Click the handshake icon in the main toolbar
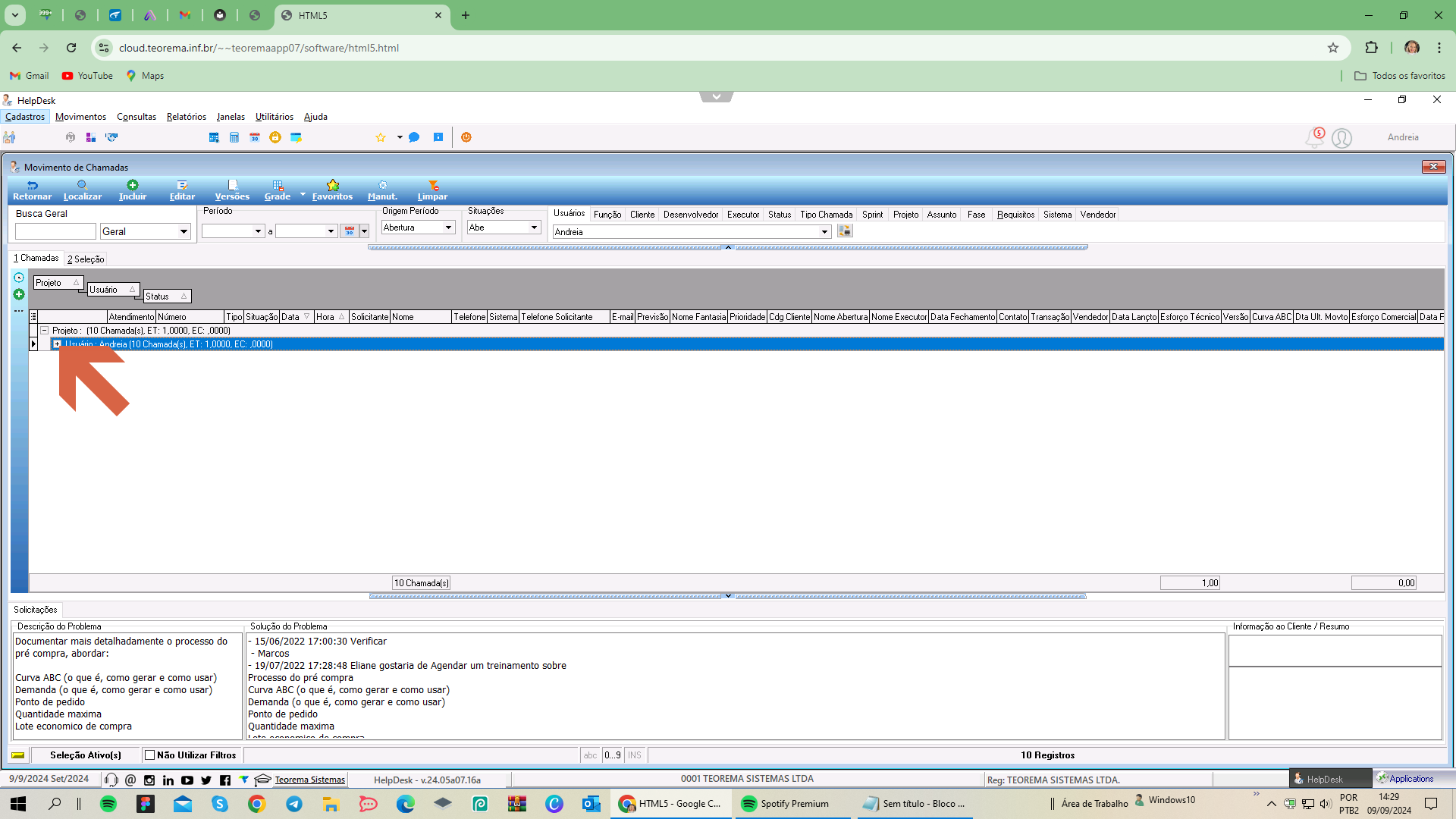This screenshot has width=1456, height=819. (111, 137)
